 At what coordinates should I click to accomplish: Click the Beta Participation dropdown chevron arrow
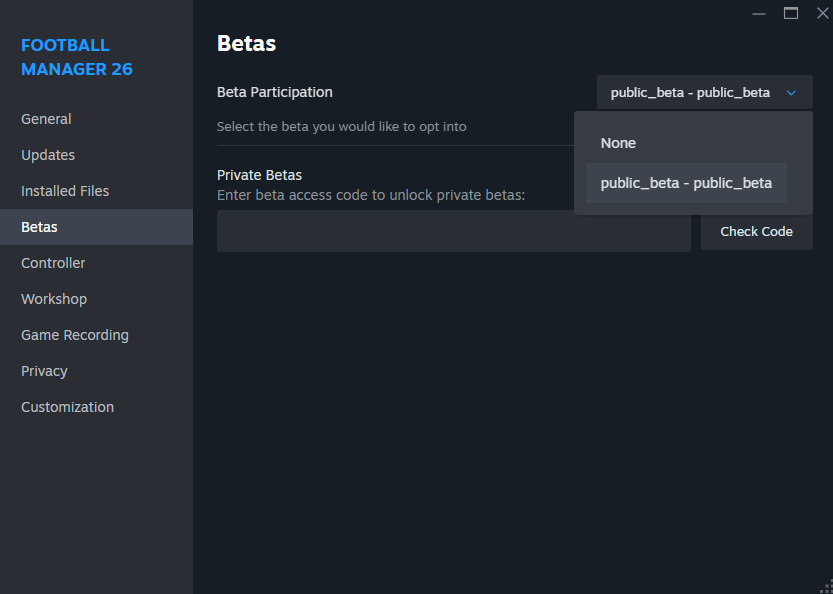(791, 93)
